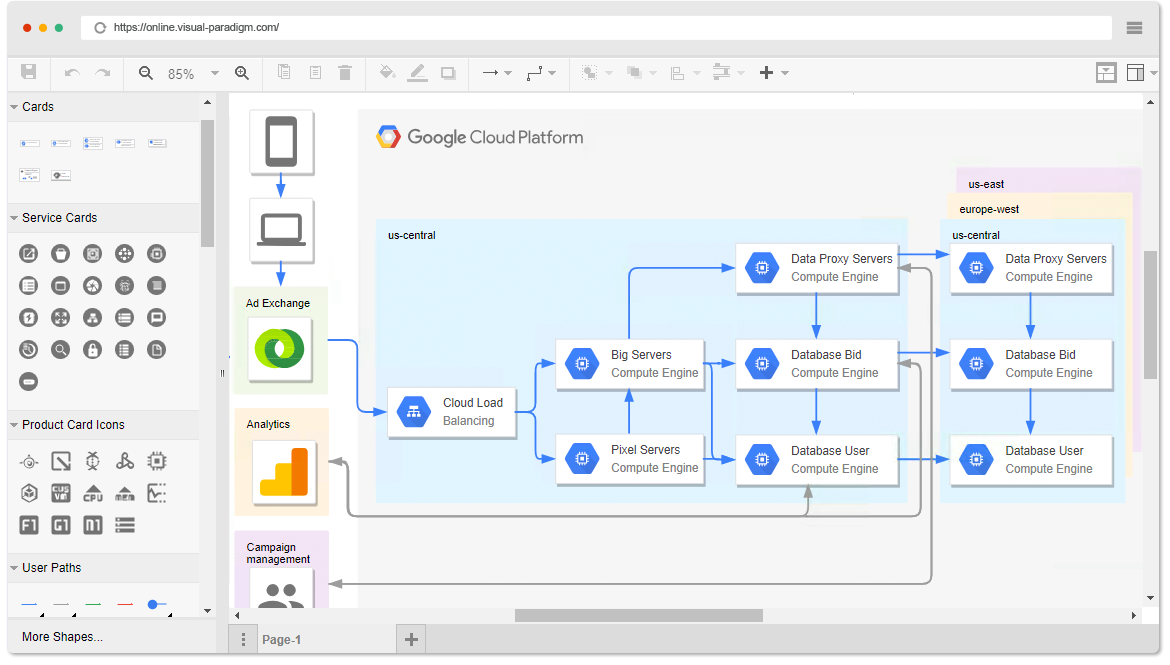
Task: Open the plus insert dropdown
Action: coord(774,73)
